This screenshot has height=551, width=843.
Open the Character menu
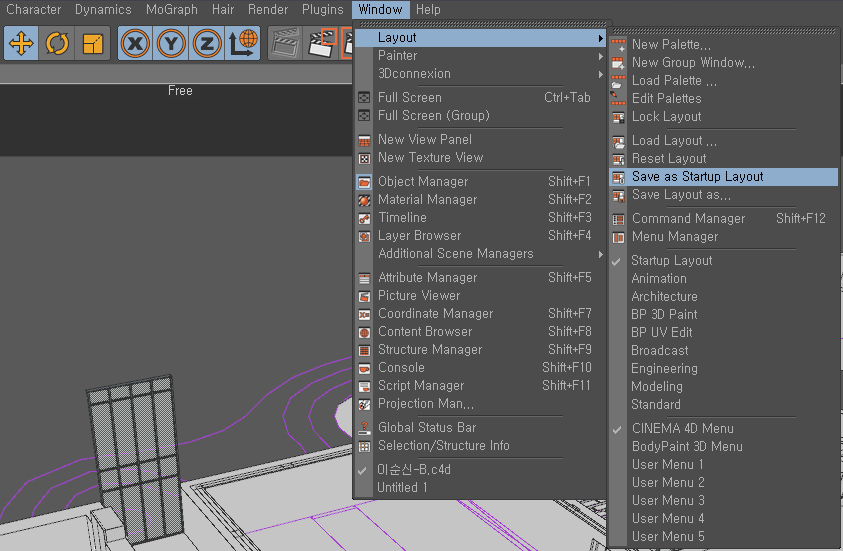pyautogui.click(x=33, y=10)
